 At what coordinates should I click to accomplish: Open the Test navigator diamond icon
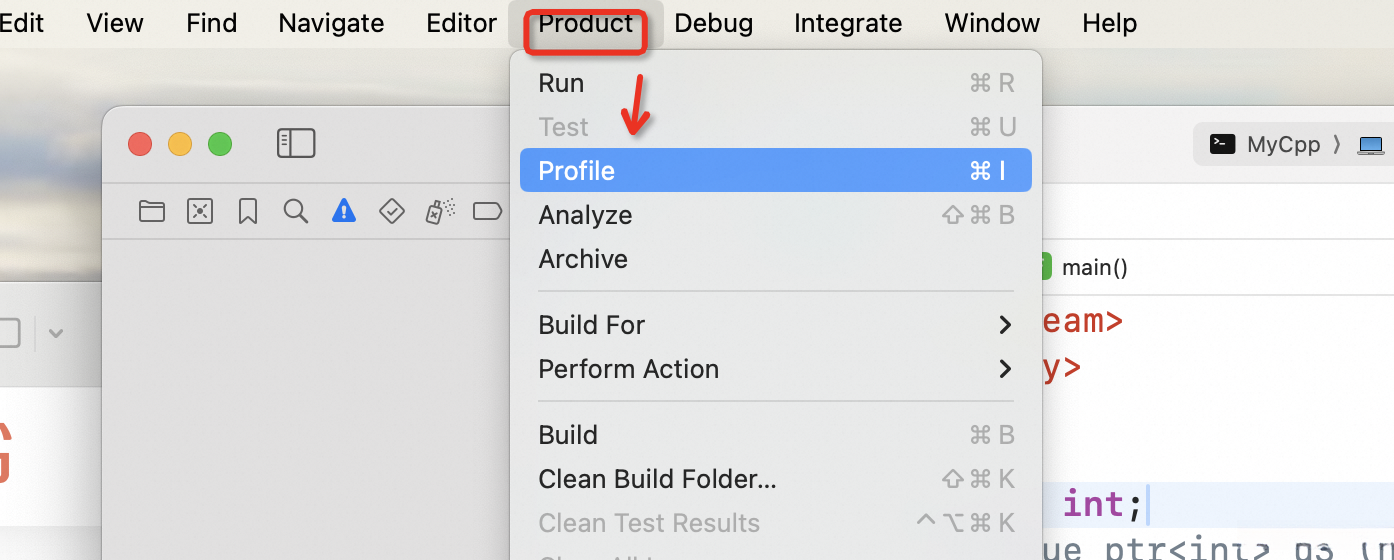(391, 211)
